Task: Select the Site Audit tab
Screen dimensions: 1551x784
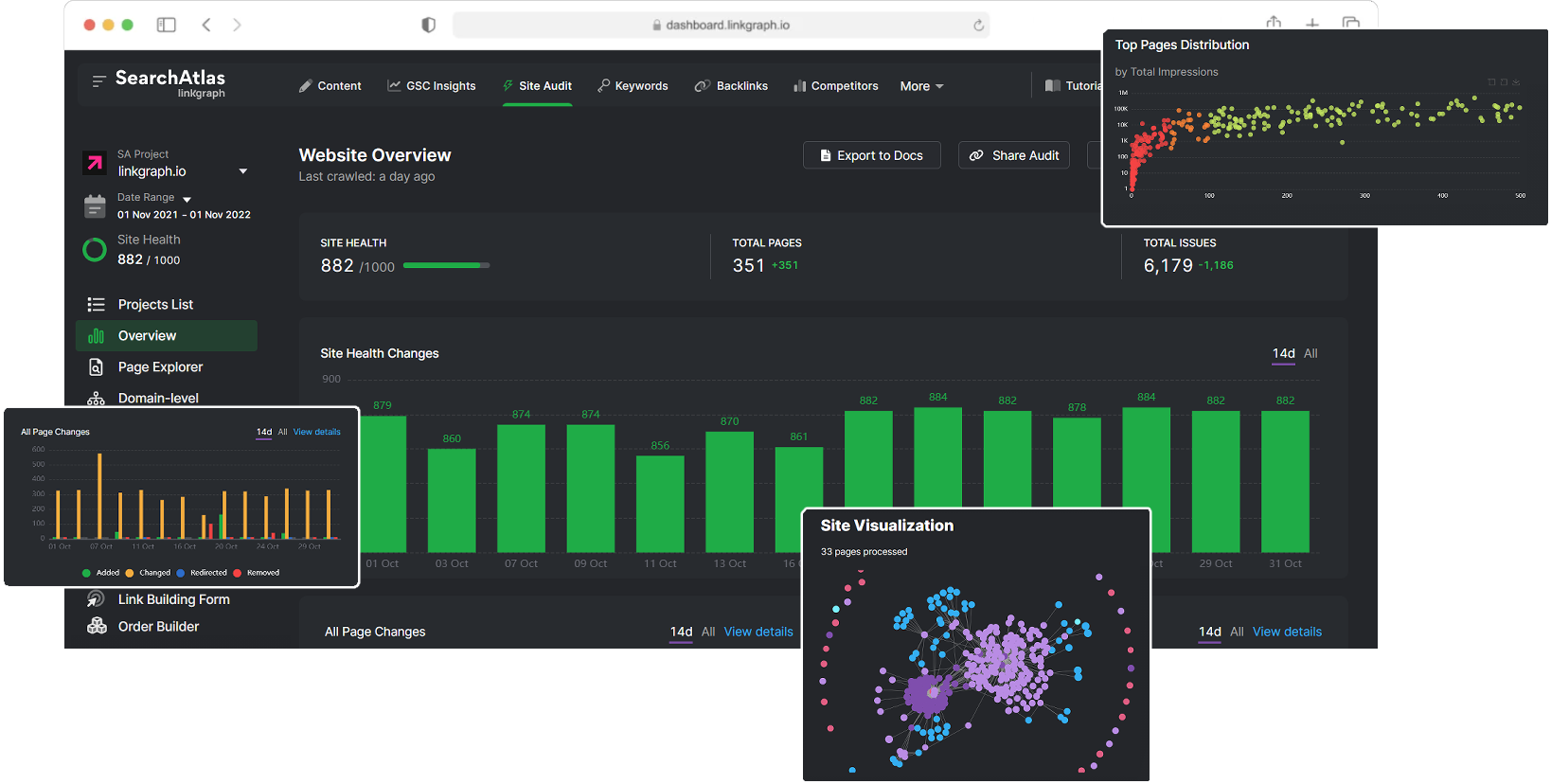Action: (x=538, y=86)
